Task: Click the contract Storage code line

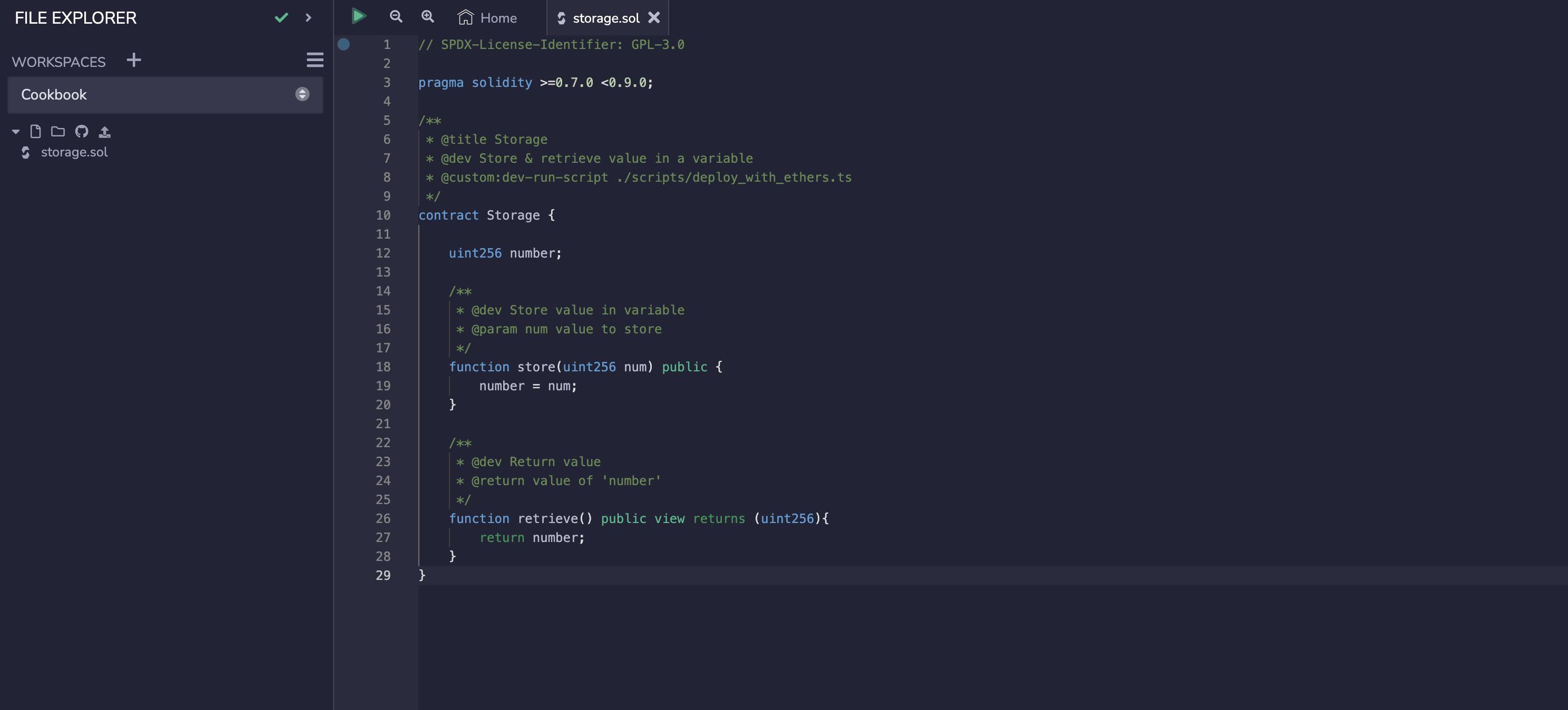Action: (486, 215)
